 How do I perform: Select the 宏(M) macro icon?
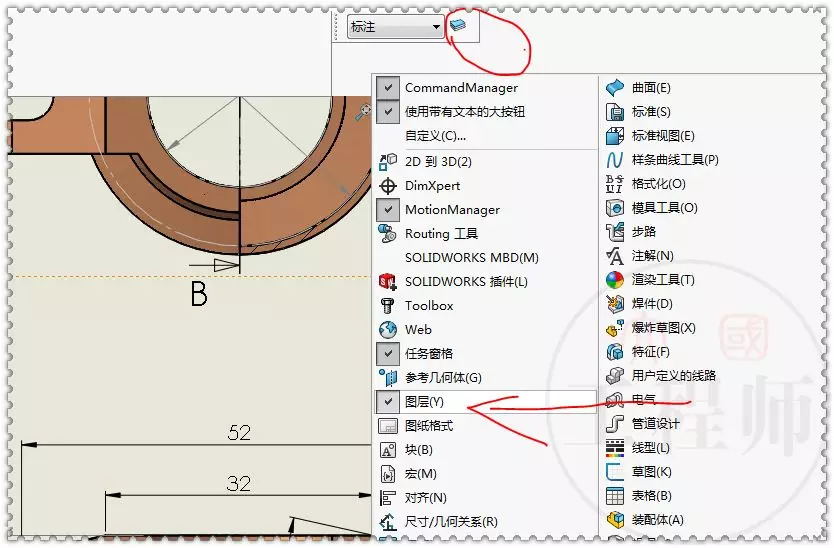[388, 474]
